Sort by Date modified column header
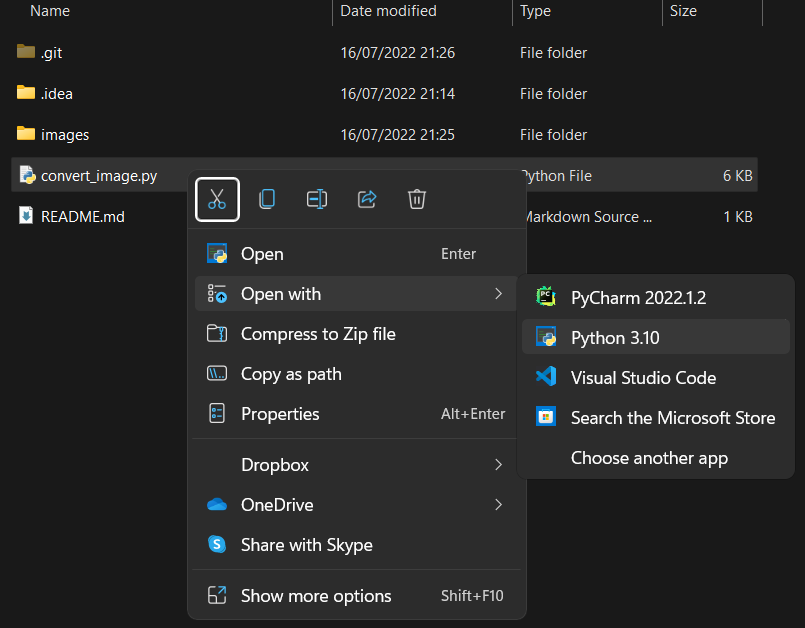The image size is (805, 628). pos(388,11)
